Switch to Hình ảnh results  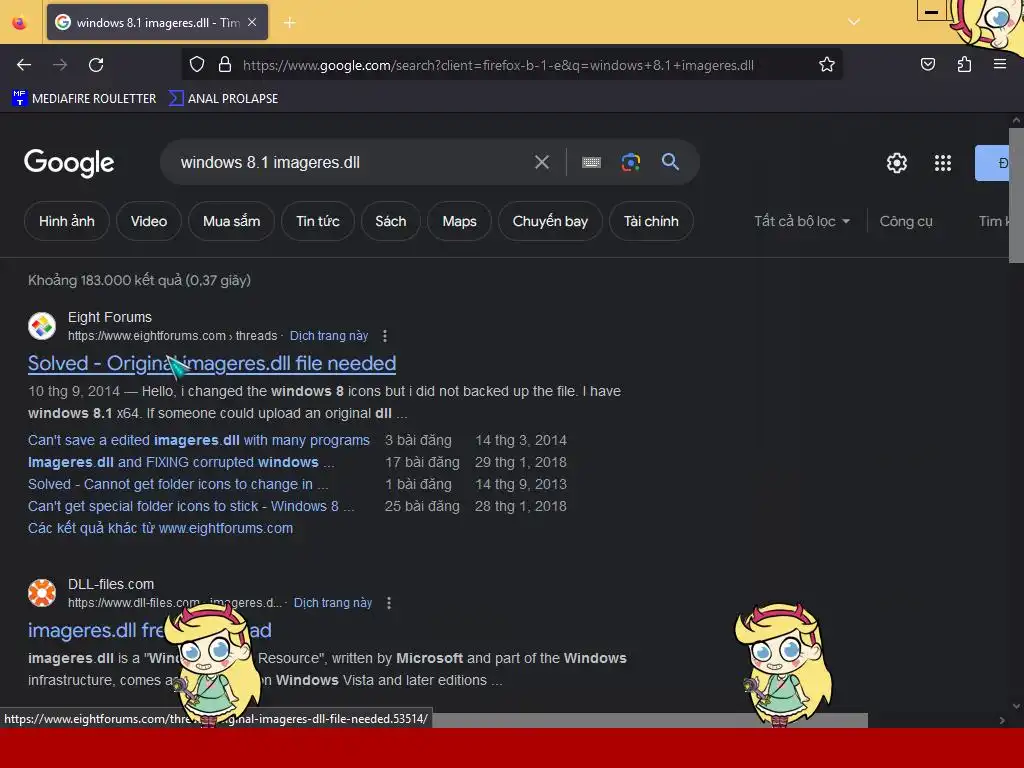[x=67, y=221]
